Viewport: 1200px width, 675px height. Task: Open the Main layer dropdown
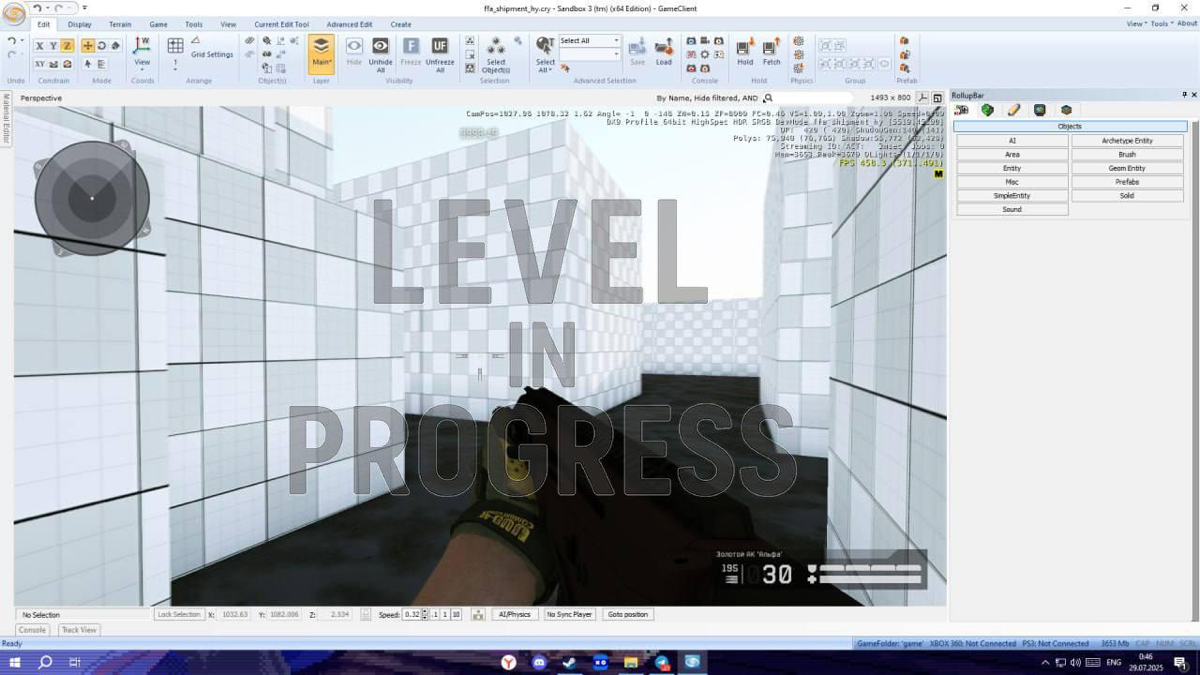(321, 54)
